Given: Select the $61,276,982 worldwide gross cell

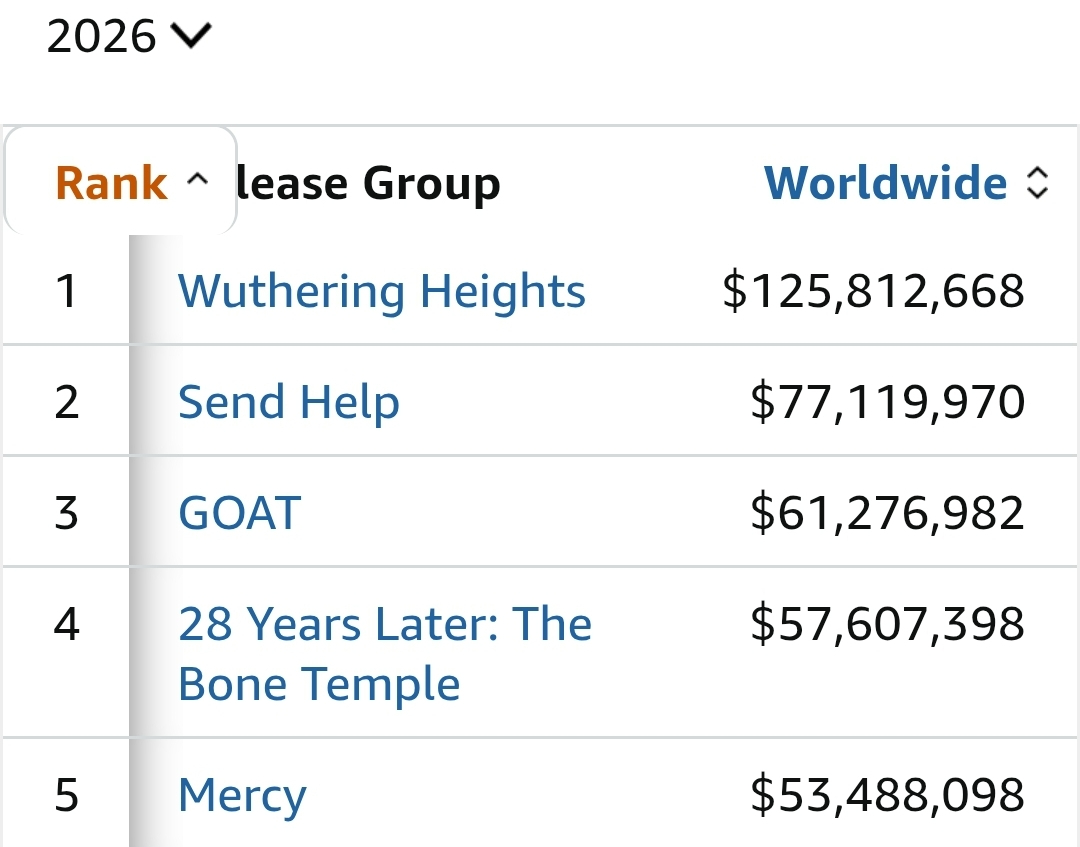Looking at the screenshot, I should tap(887, 513).
